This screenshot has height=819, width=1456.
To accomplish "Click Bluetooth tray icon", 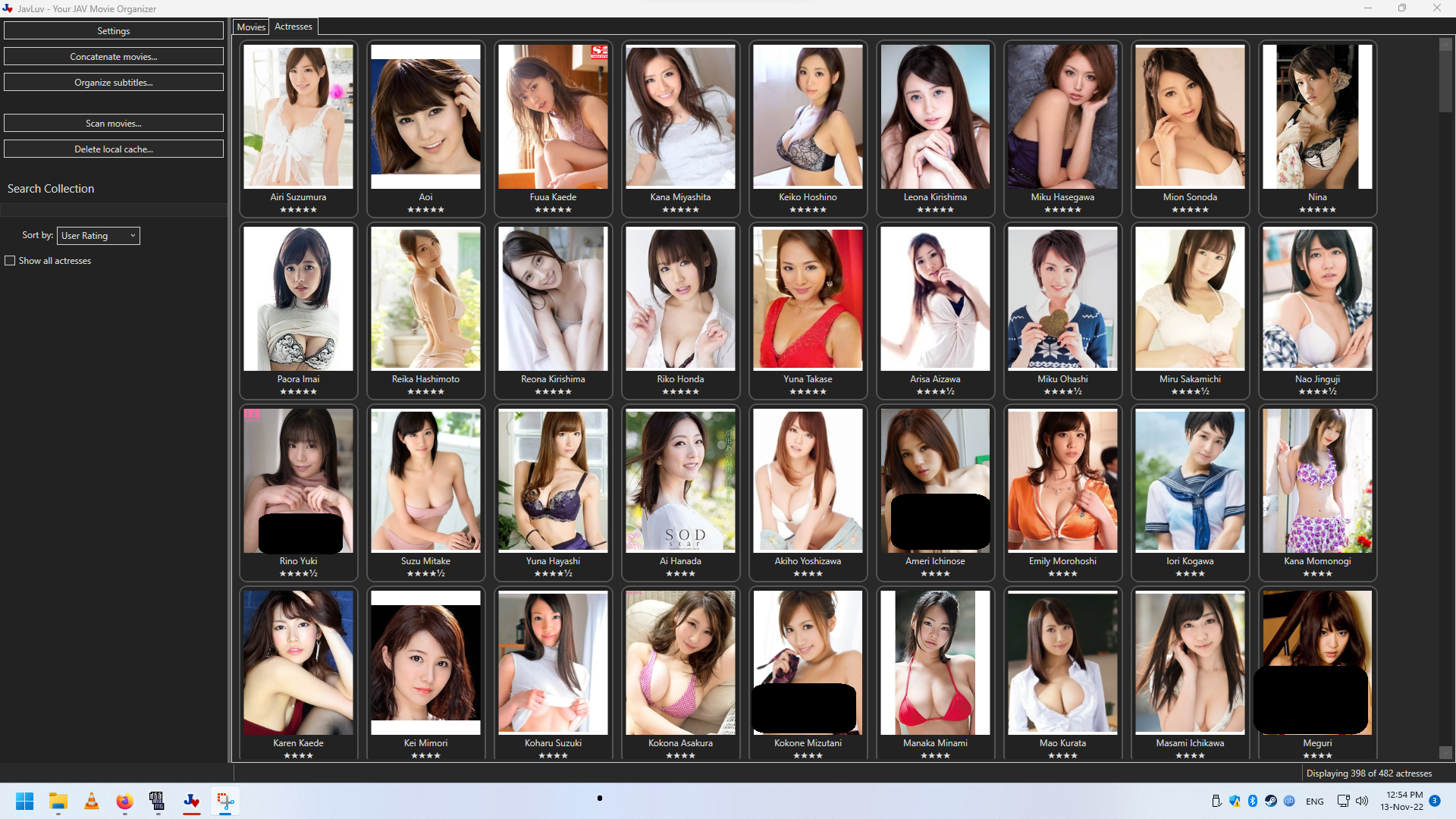I will 1253,801.
